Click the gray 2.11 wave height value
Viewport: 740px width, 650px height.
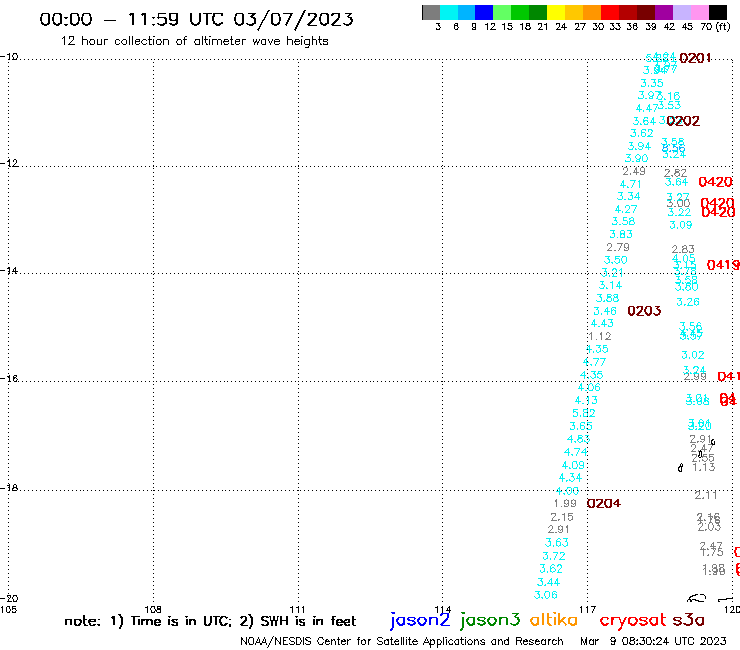(706, 495)
